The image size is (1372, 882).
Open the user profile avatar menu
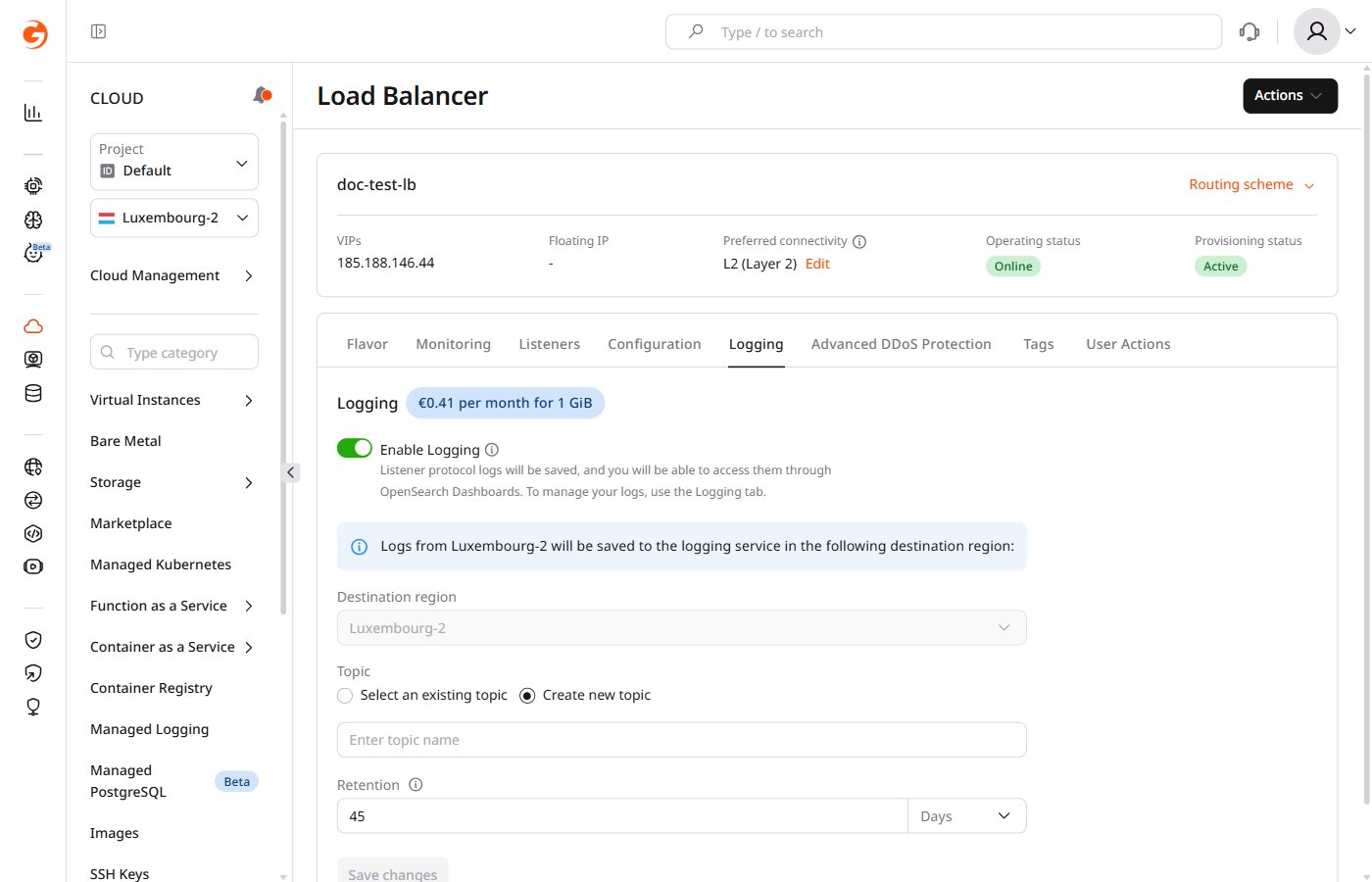click(x=1325, y=31)
